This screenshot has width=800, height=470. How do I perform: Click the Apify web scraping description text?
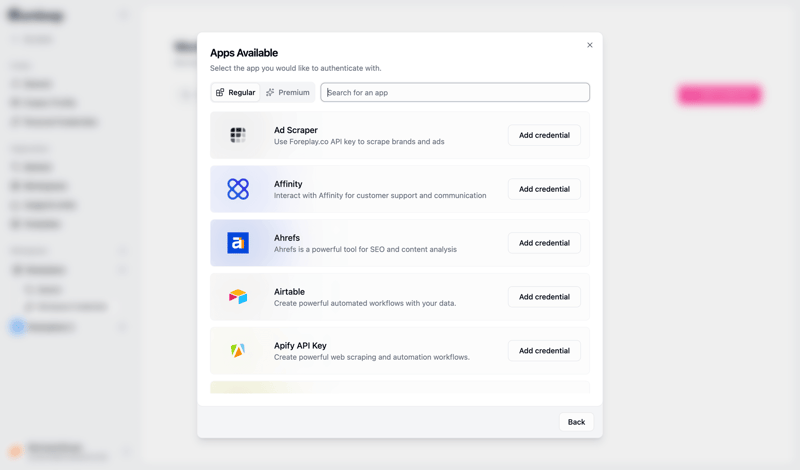coord(371,357)
